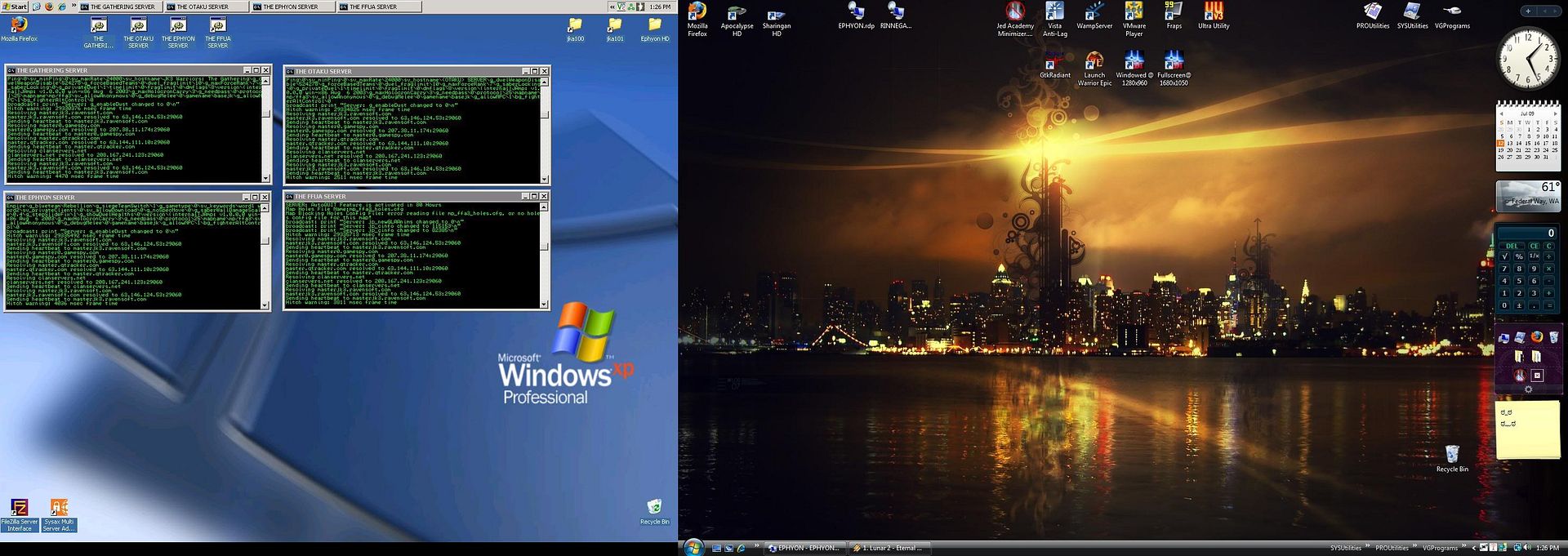Switch to EPHYON remote desktop taskbar button
The height and width of the screenshot is (556, 1568).
pos(804,548)
